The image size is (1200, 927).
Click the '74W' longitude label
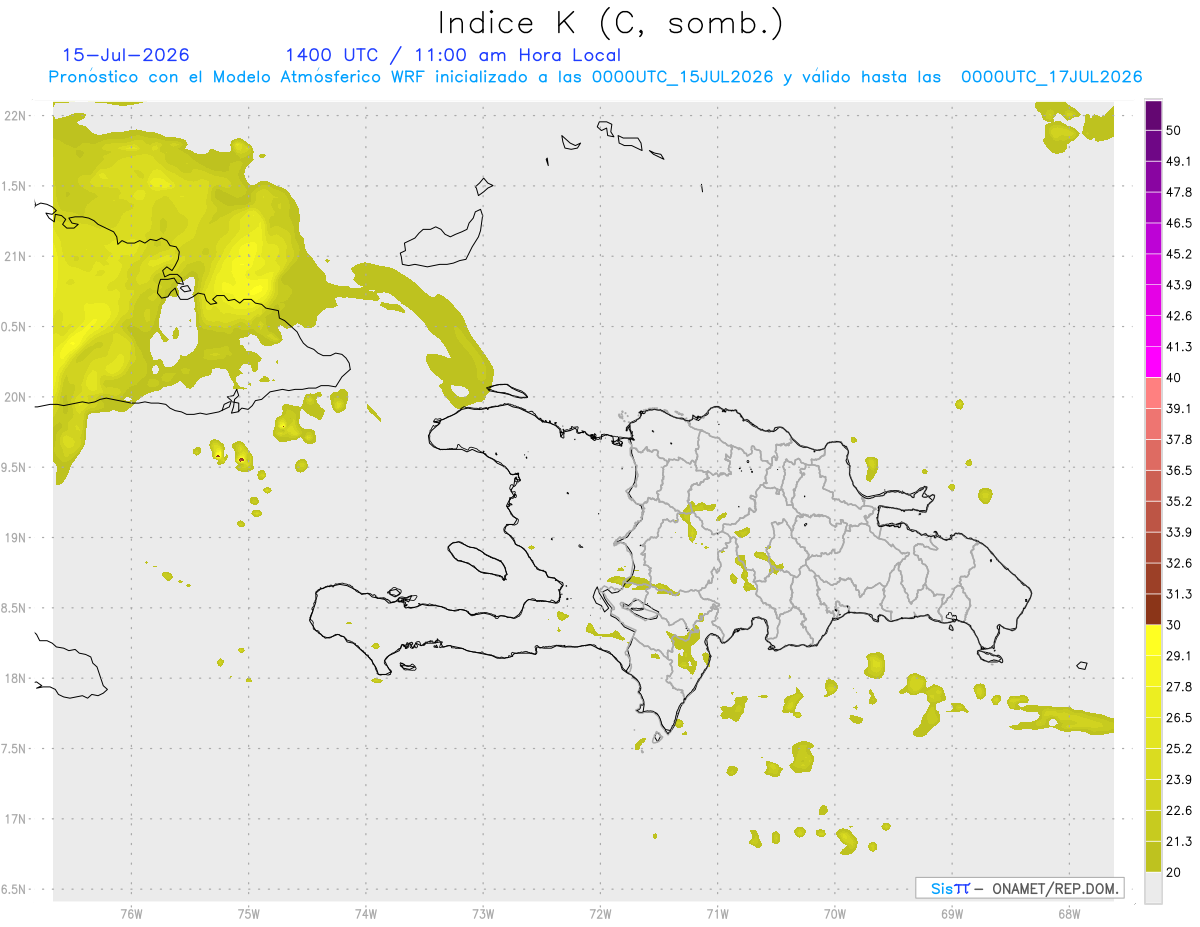tap(366, 913)
